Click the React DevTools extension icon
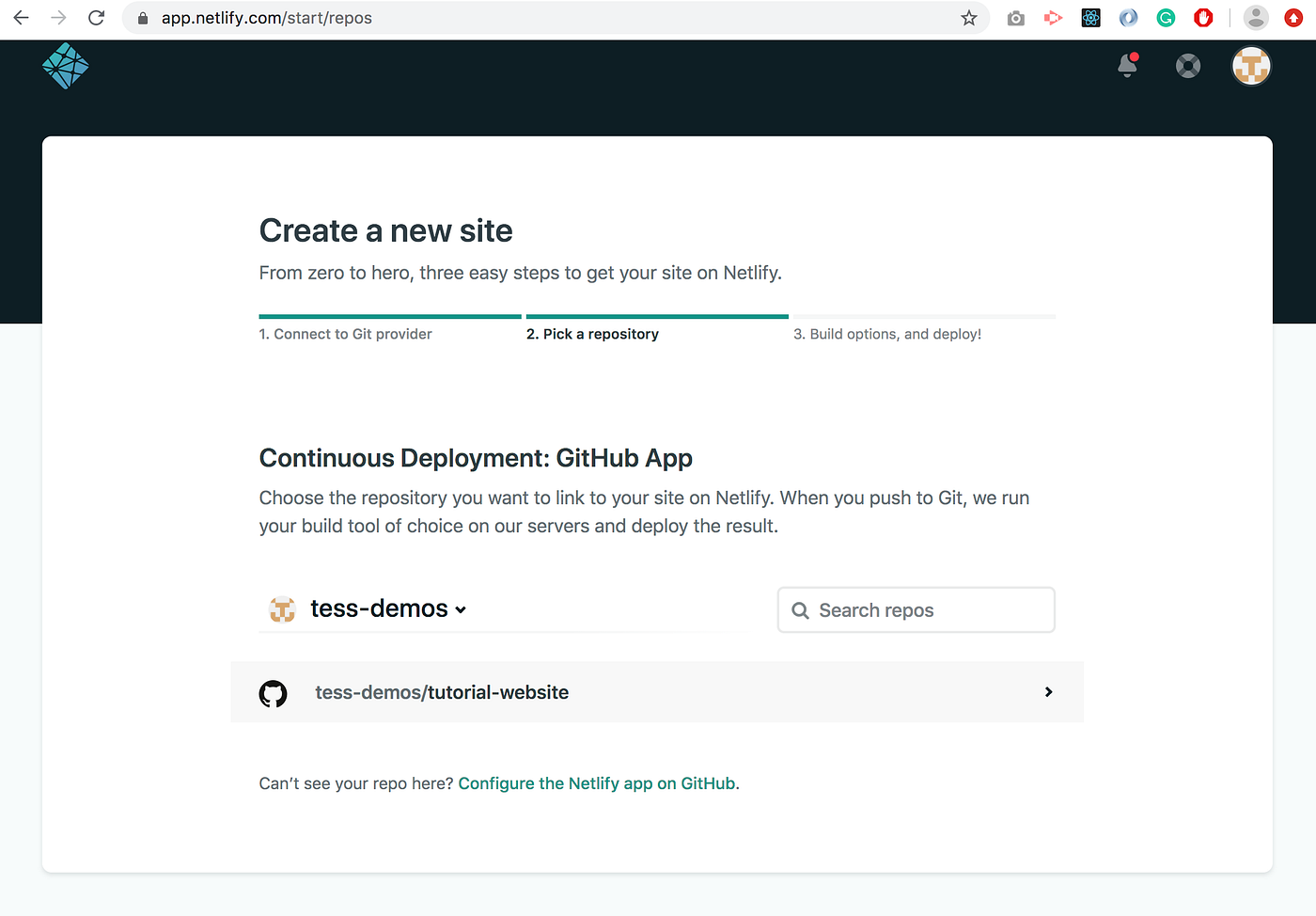 tap(1090, 17)
